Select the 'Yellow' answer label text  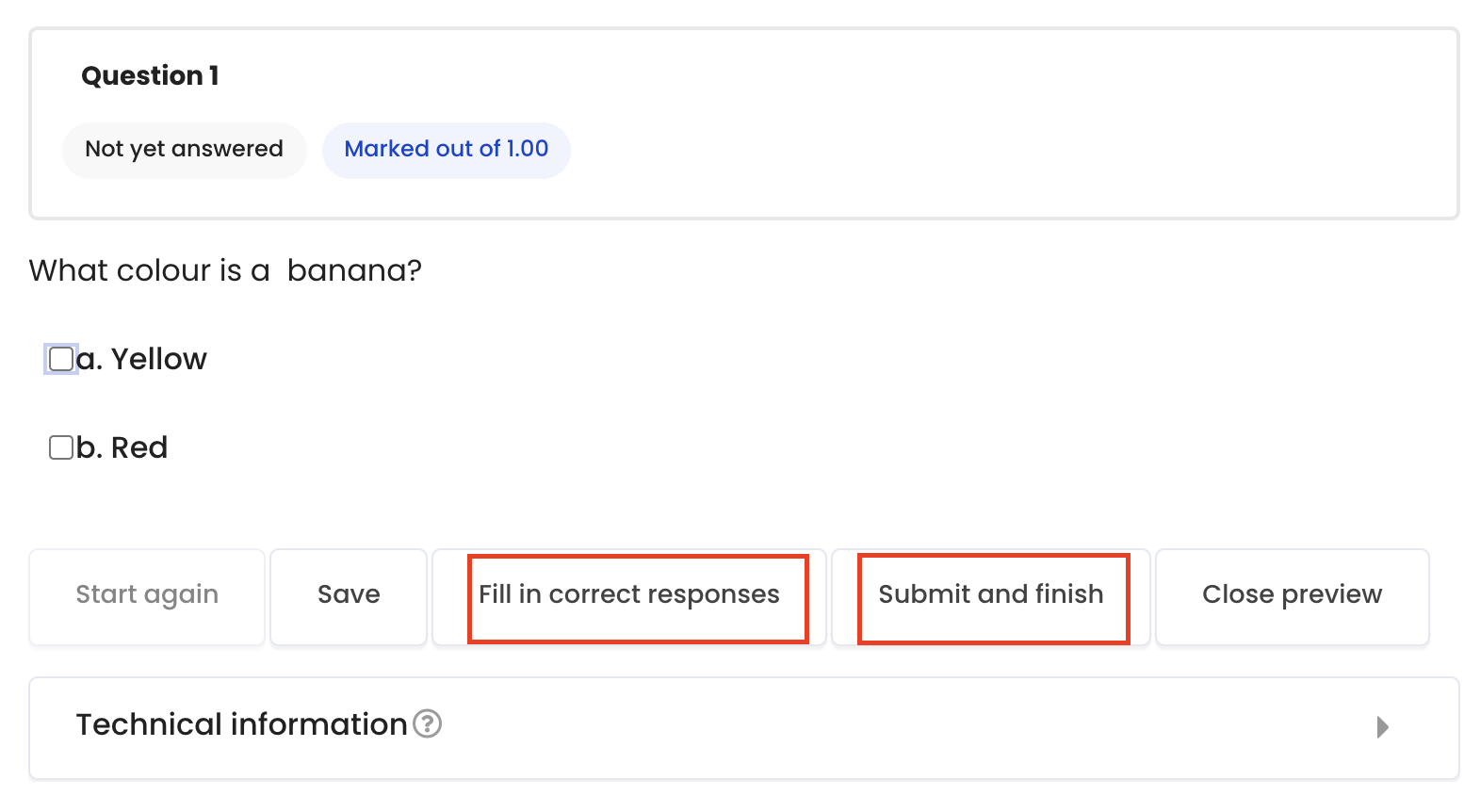click(159, 359)
